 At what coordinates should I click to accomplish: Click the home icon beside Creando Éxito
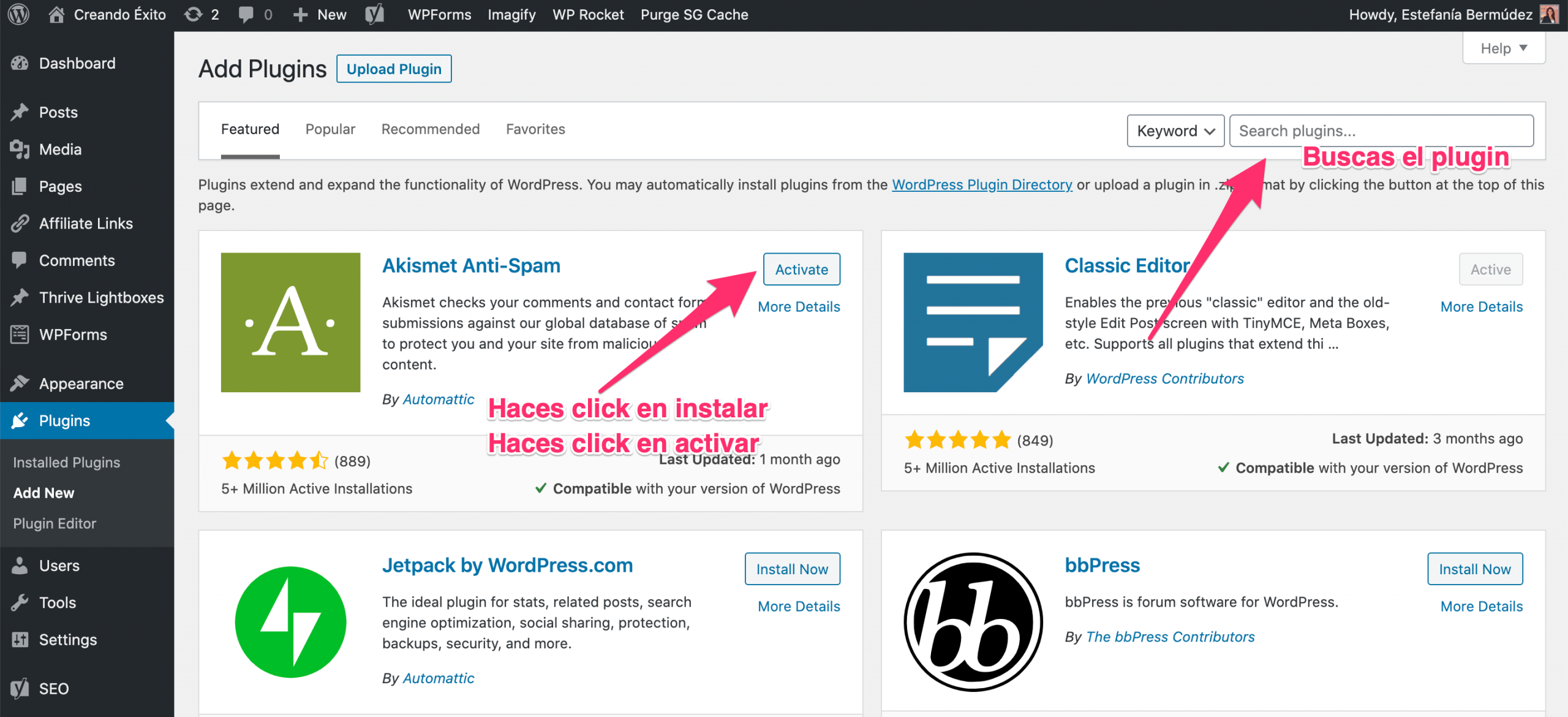(56, 14)
